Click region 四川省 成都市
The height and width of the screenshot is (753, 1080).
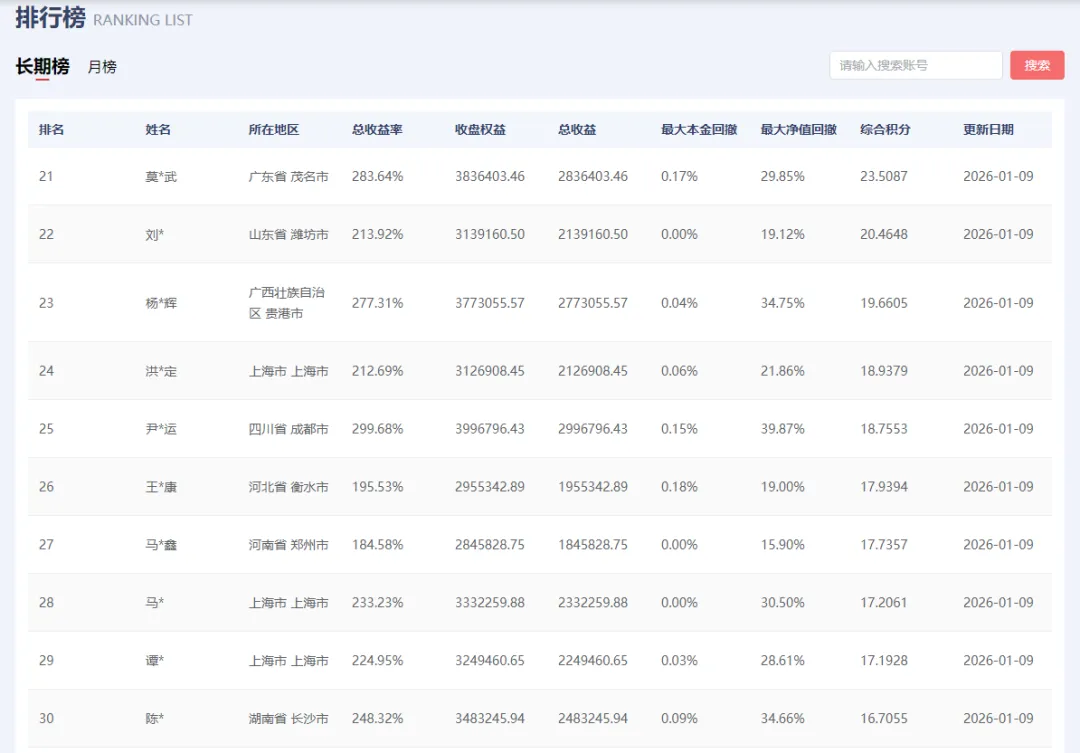pos(289,429)
